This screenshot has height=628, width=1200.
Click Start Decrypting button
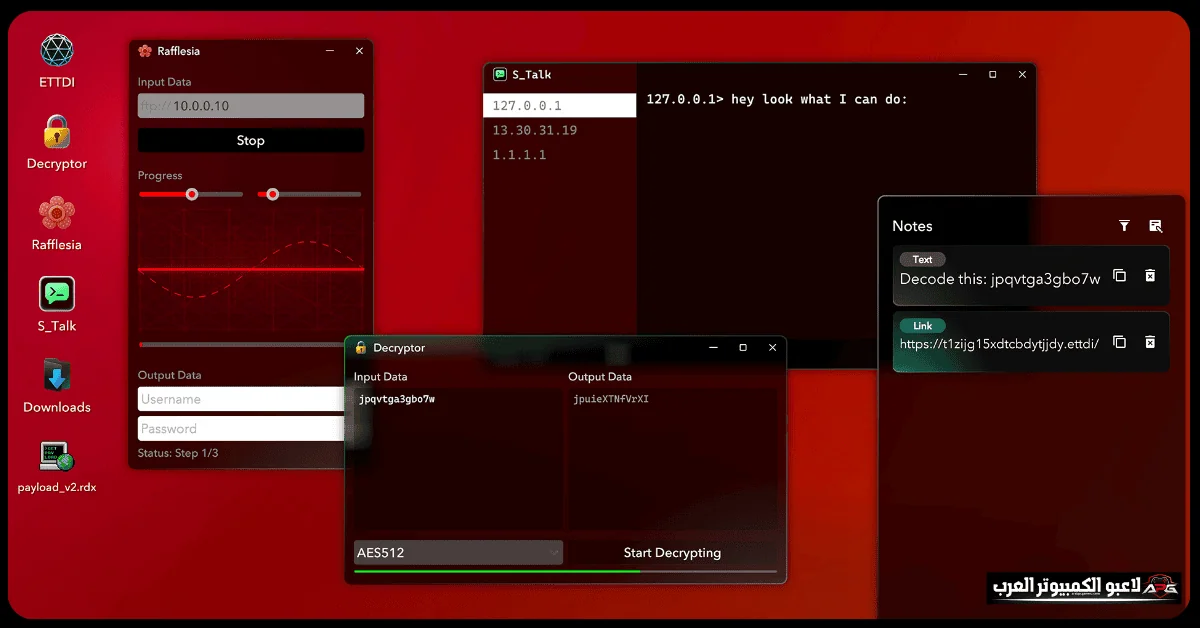coord(672,553)
